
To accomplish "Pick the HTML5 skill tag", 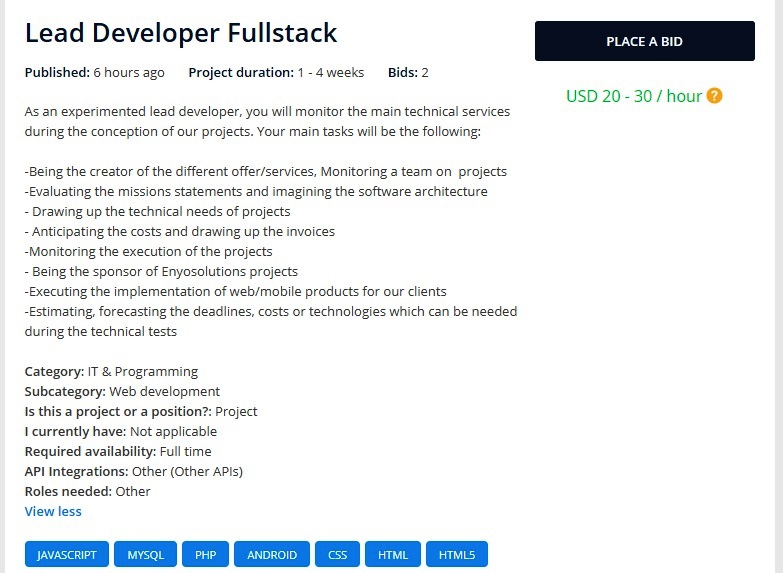I will pos(457,554).
